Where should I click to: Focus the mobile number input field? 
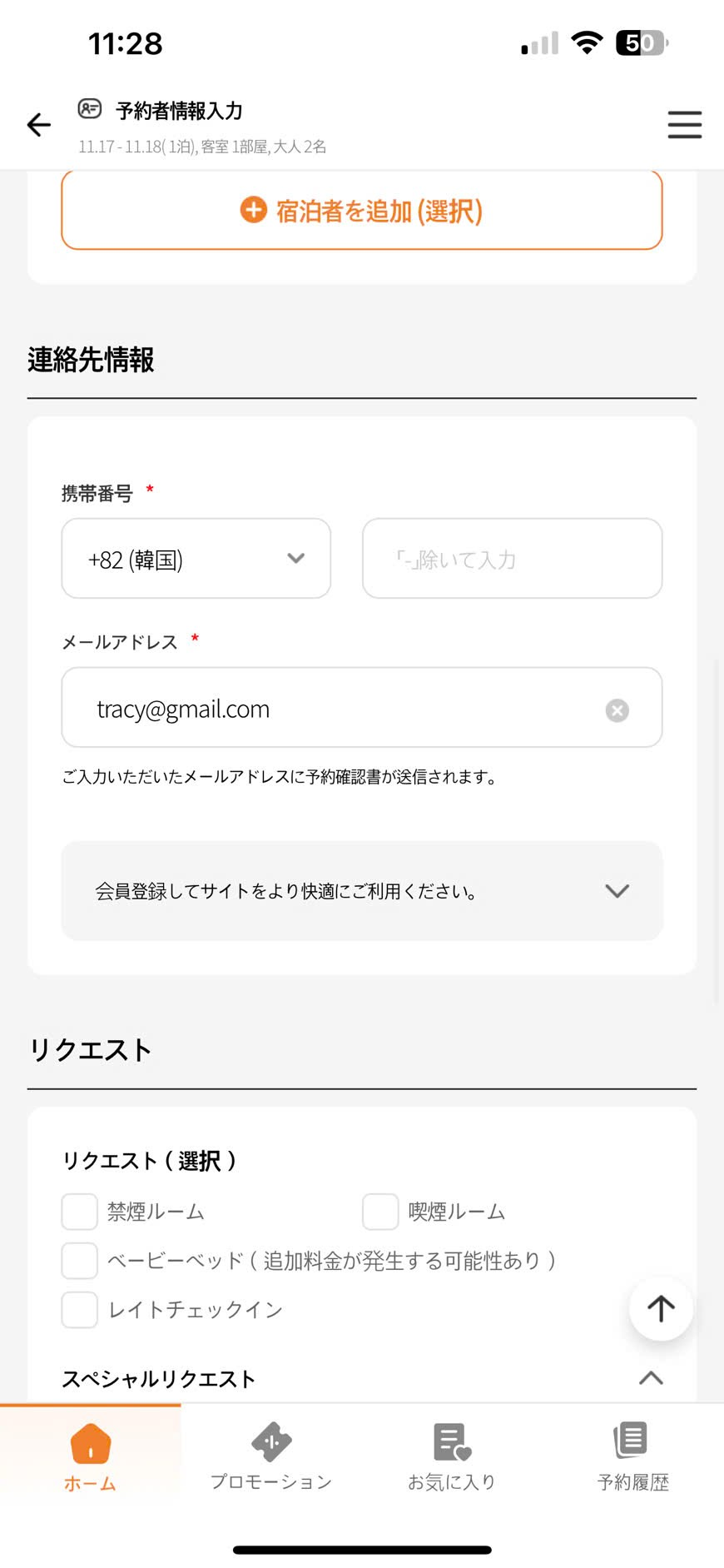tap(512, 559)
